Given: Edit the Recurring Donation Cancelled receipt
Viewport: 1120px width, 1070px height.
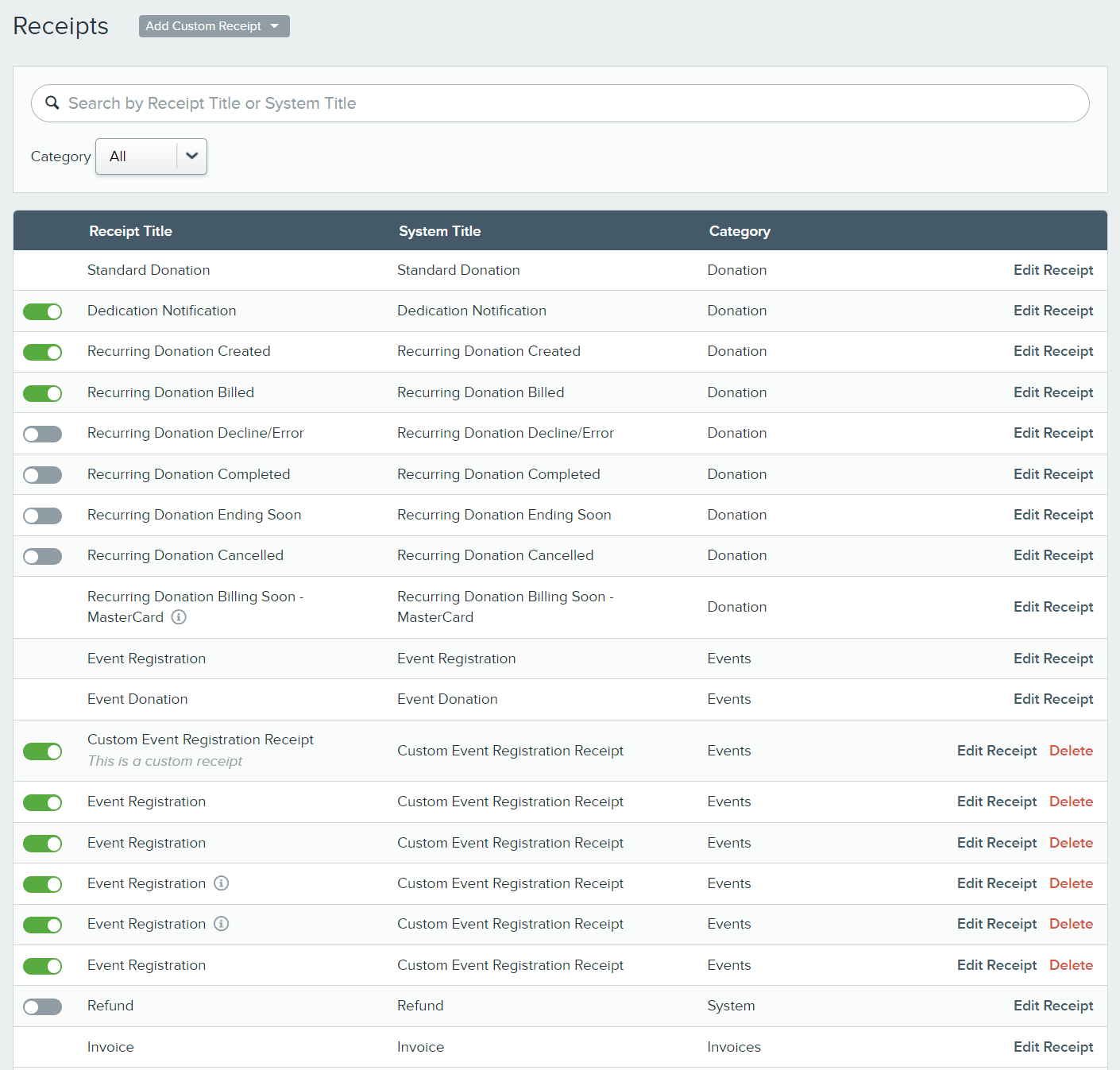Looking at the screenshot, I should click(1053, 555).
